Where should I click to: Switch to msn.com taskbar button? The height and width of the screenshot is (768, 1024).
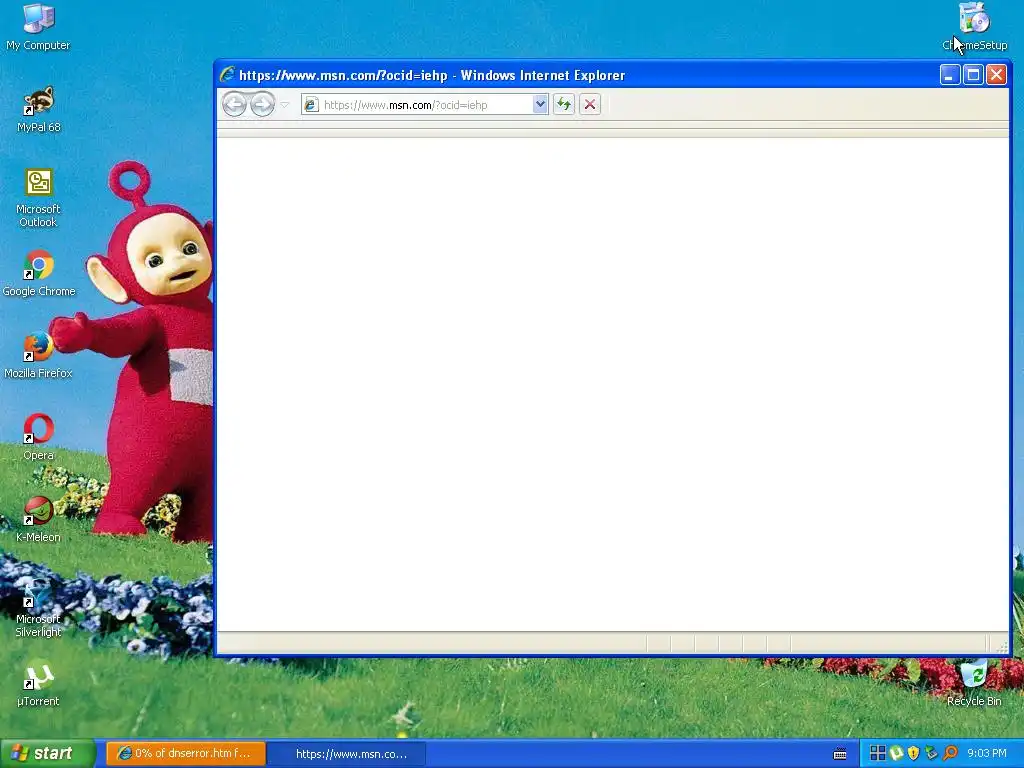tap(347, 754)
